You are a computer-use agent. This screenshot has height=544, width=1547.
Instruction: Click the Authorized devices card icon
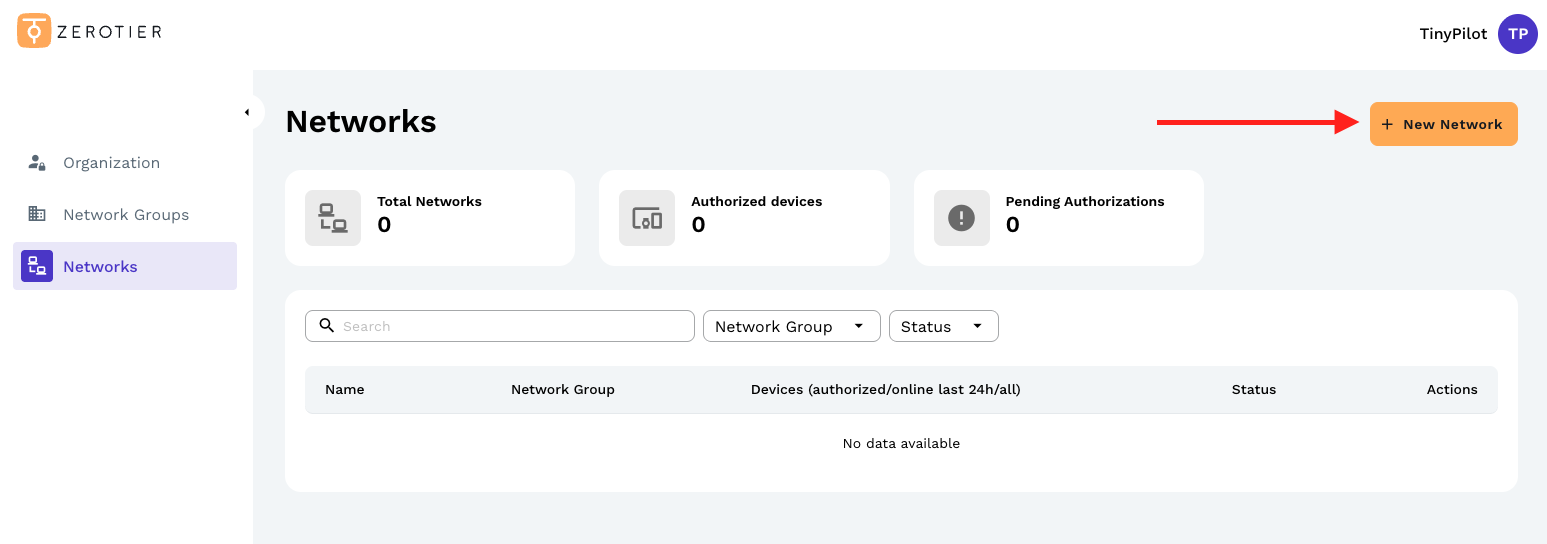(647, 218)
